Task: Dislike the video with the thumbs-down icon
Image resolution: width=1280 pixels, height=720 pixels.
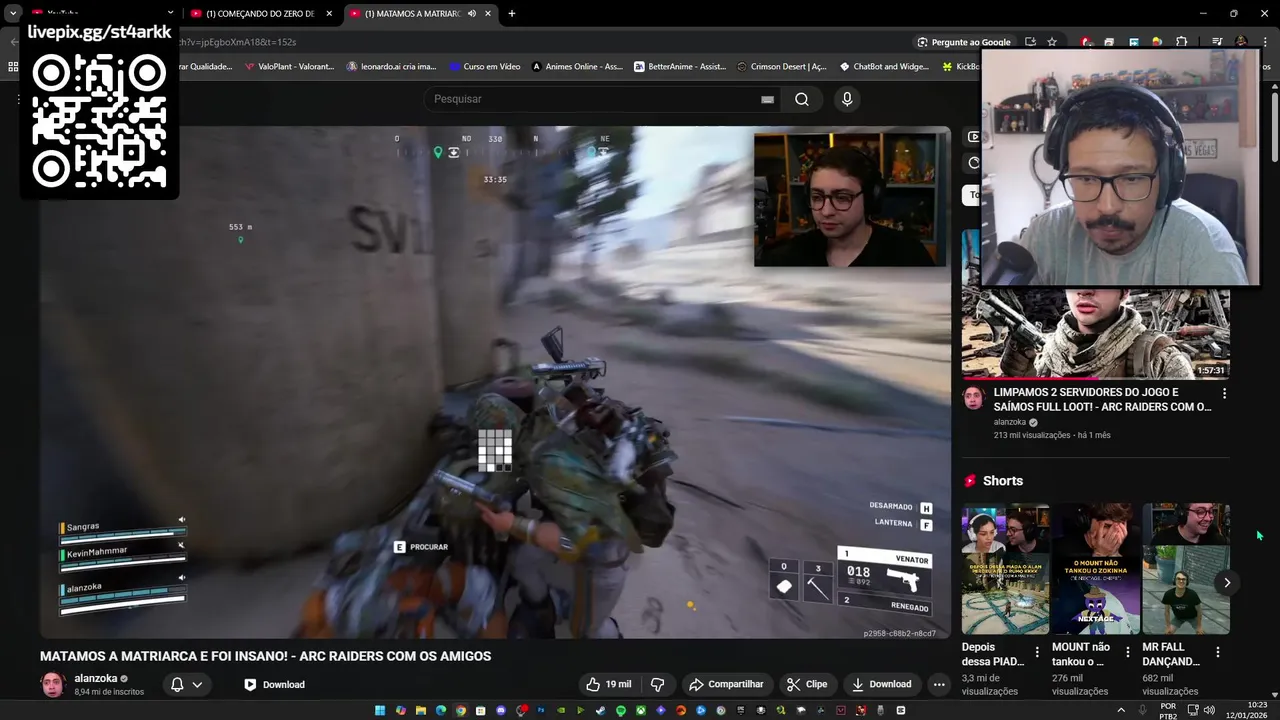Action: pyautogui.click(x=658, y=684)
